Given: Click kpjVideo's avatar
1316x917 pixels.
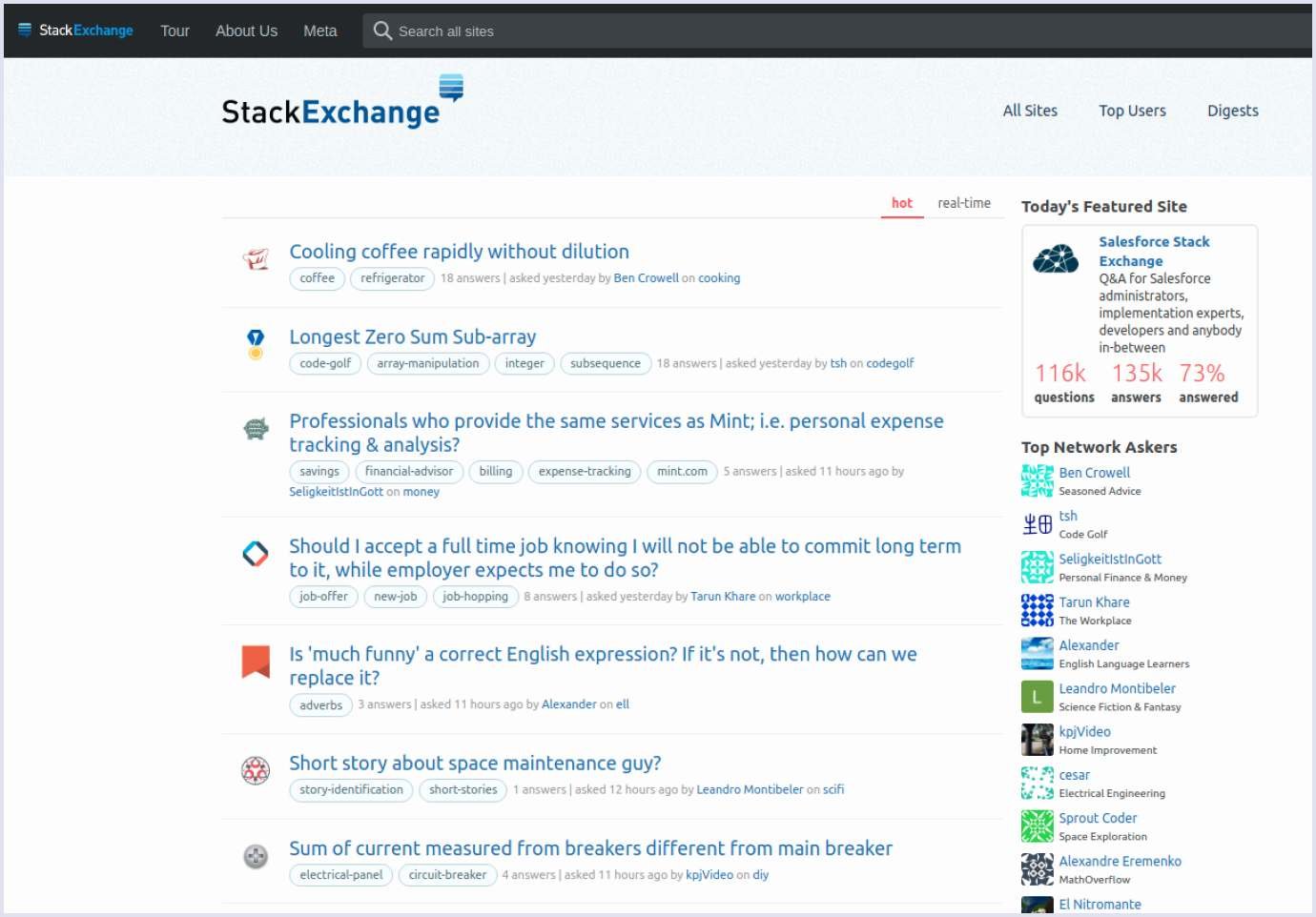Looking at the screenshot, I should pyautogui.click(x=1038, y=740).
